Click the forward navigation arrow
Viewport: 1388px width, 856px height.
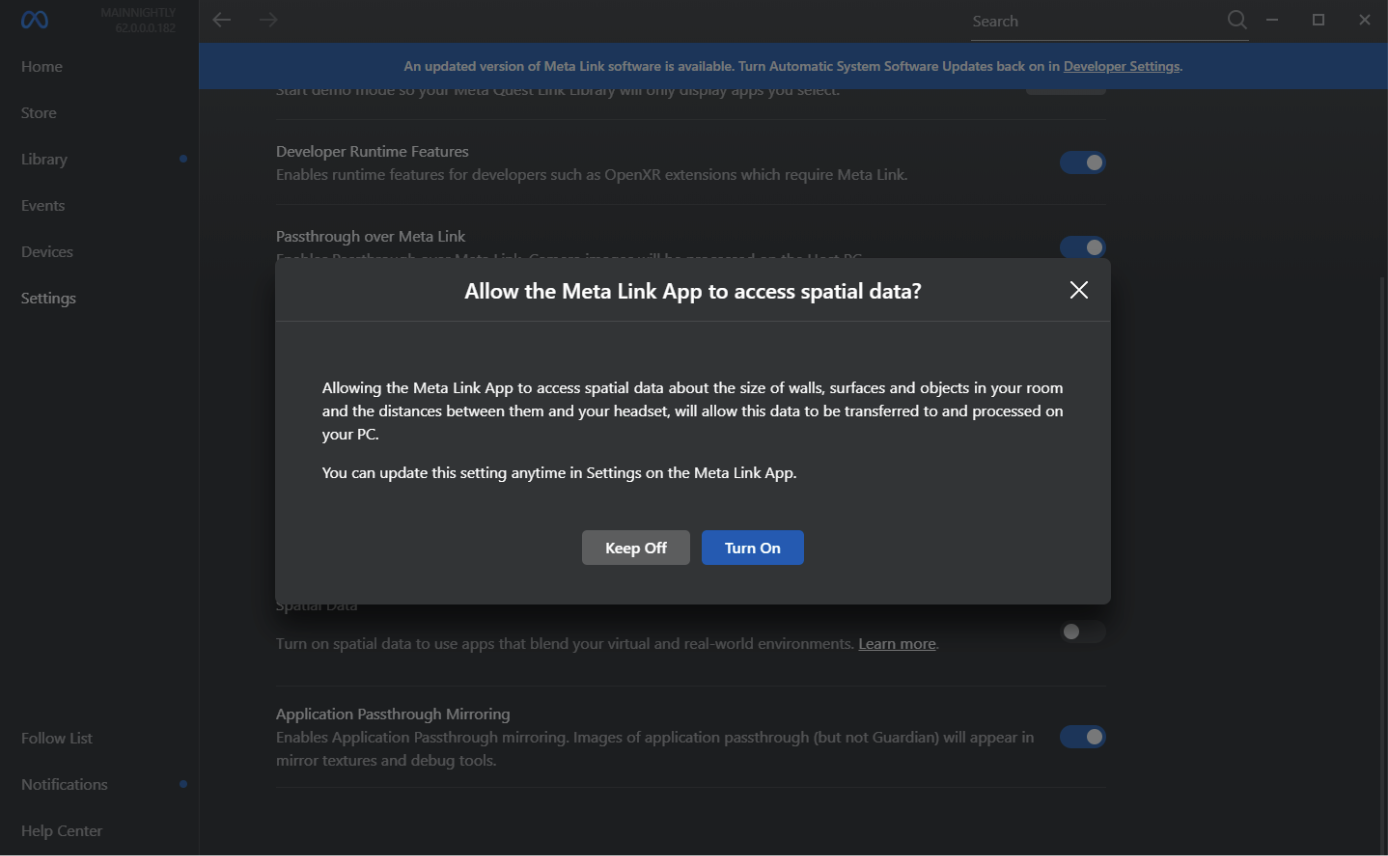point(268,20)
